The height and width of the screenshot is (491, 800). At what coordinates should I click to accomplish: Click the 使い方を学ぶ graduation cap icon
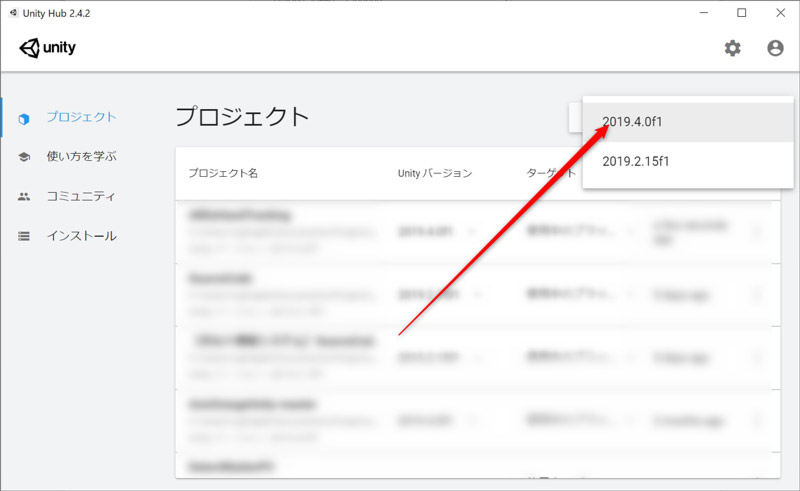(24, 157)
